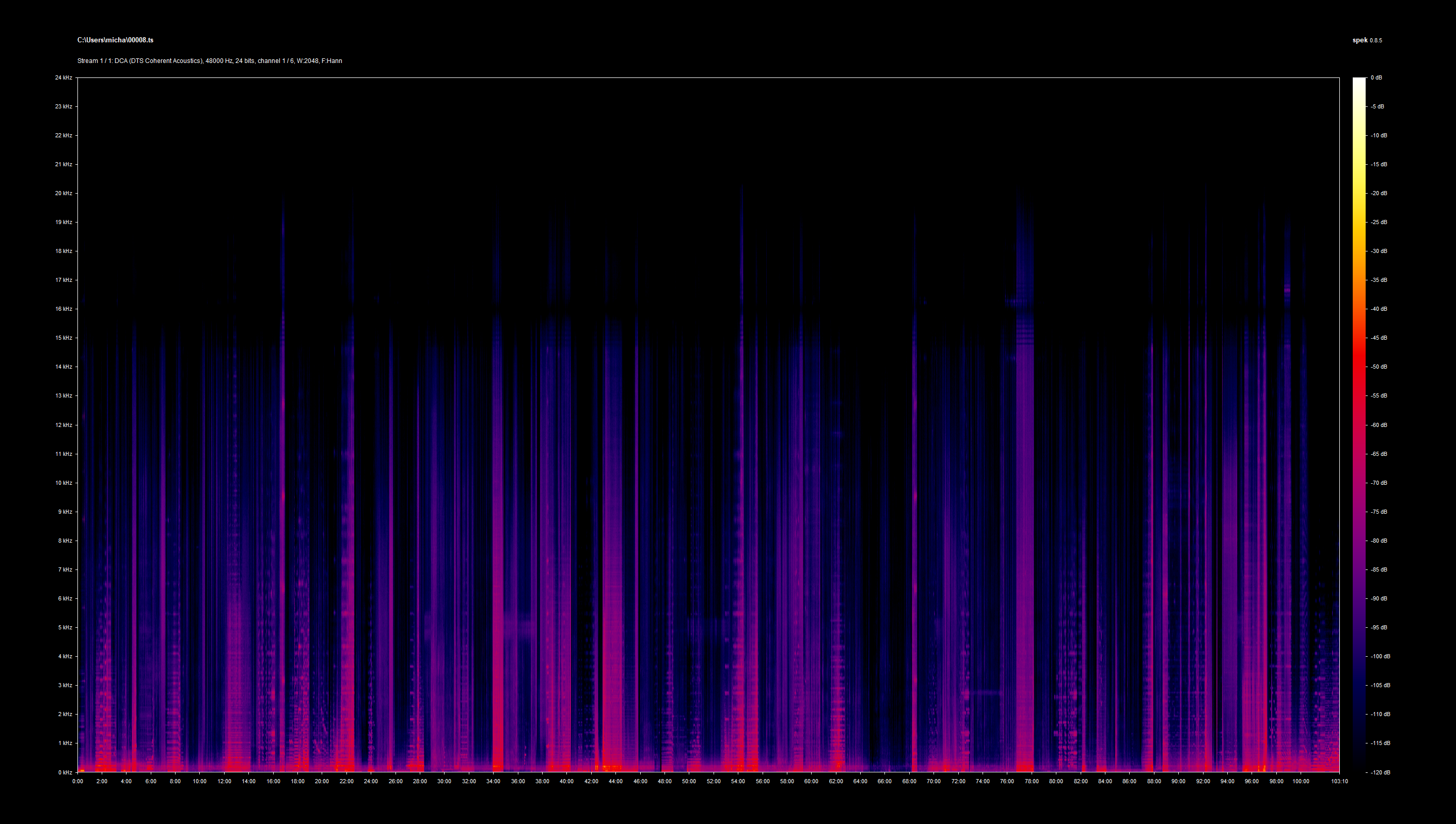Click the 0 kHz frequency axis label
Image resolution: width=1456 pixels, height=824 pixels.
[x=65, y=772]
